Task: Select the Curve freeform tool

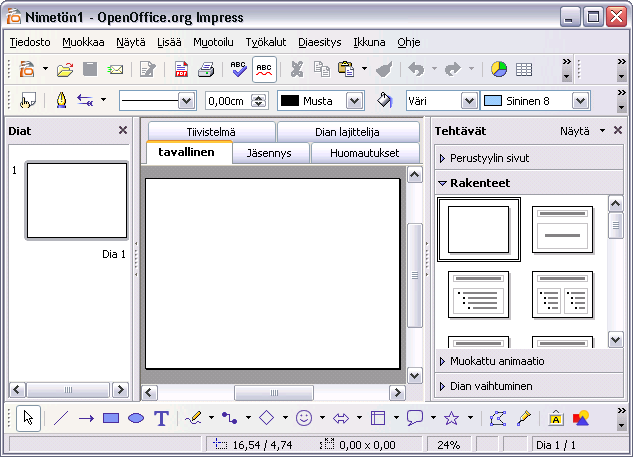Action: pos(193,418)
